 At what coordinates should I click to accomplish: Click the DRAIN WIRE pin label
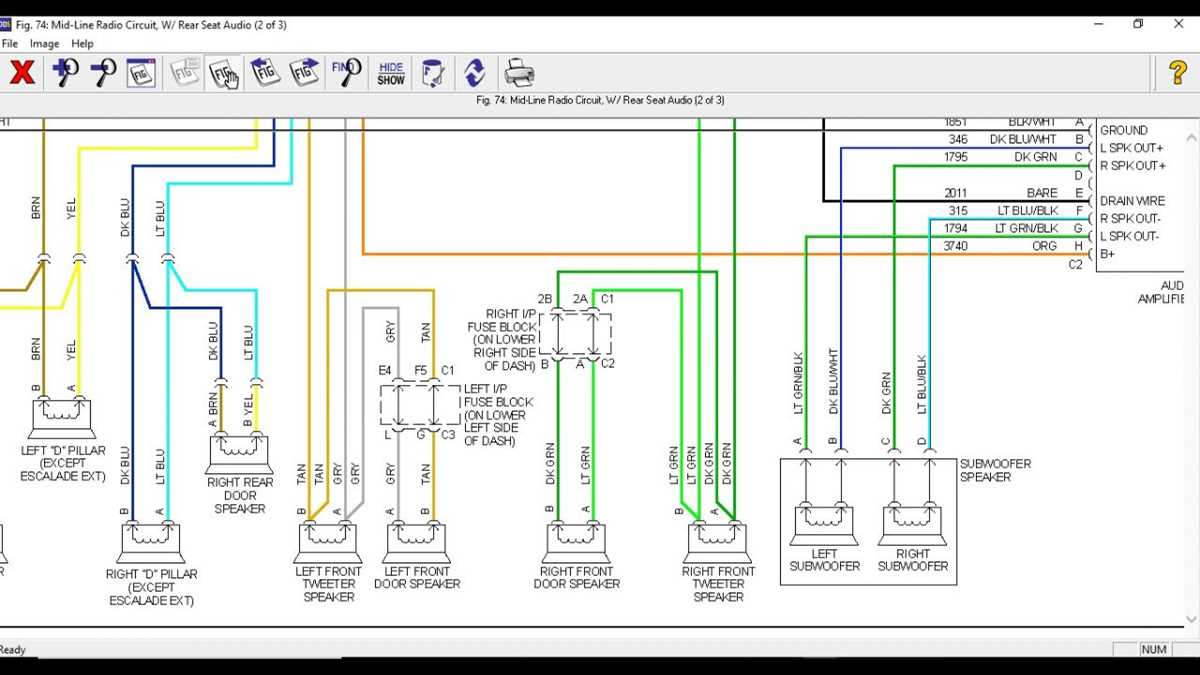(x=1133, y=201)
